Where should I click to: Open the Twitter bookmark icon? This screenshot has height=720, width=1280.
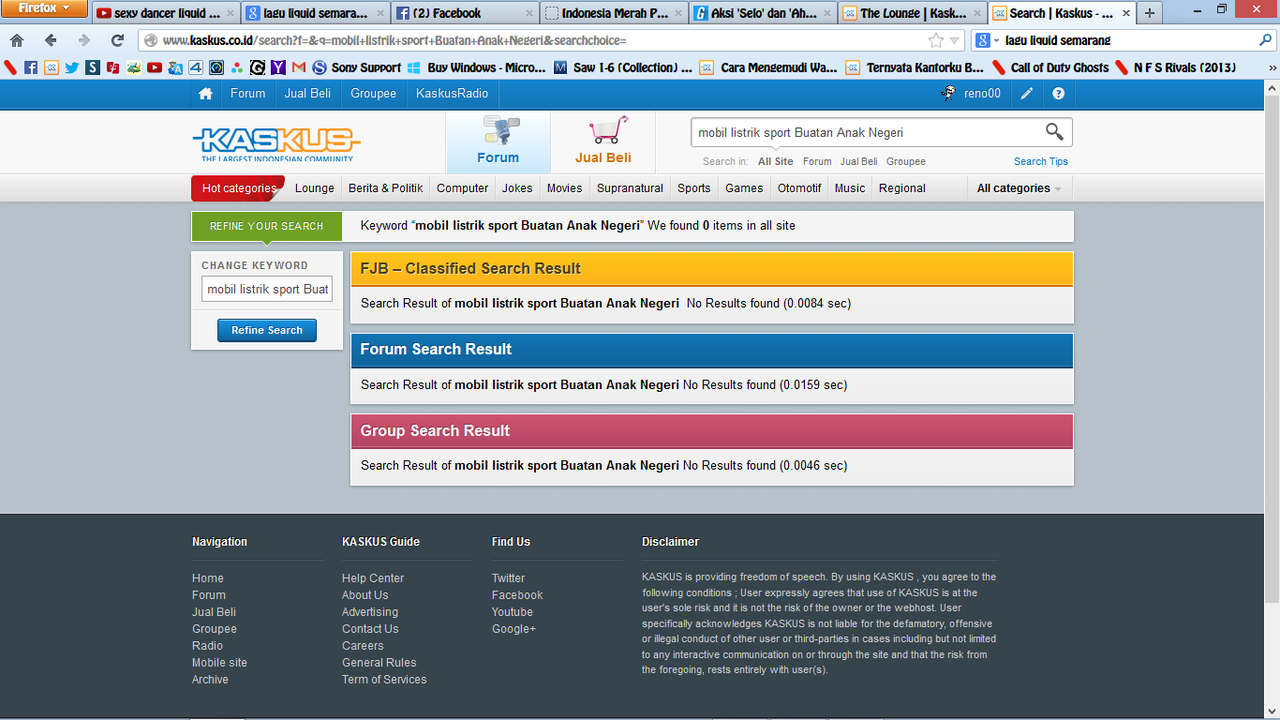click(72, 68)
